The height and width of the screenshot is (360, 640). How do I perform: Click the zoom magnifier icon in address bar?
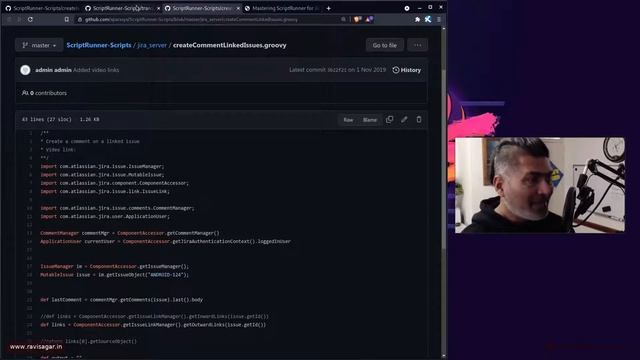pyautogui.click(x=344, y=20)
